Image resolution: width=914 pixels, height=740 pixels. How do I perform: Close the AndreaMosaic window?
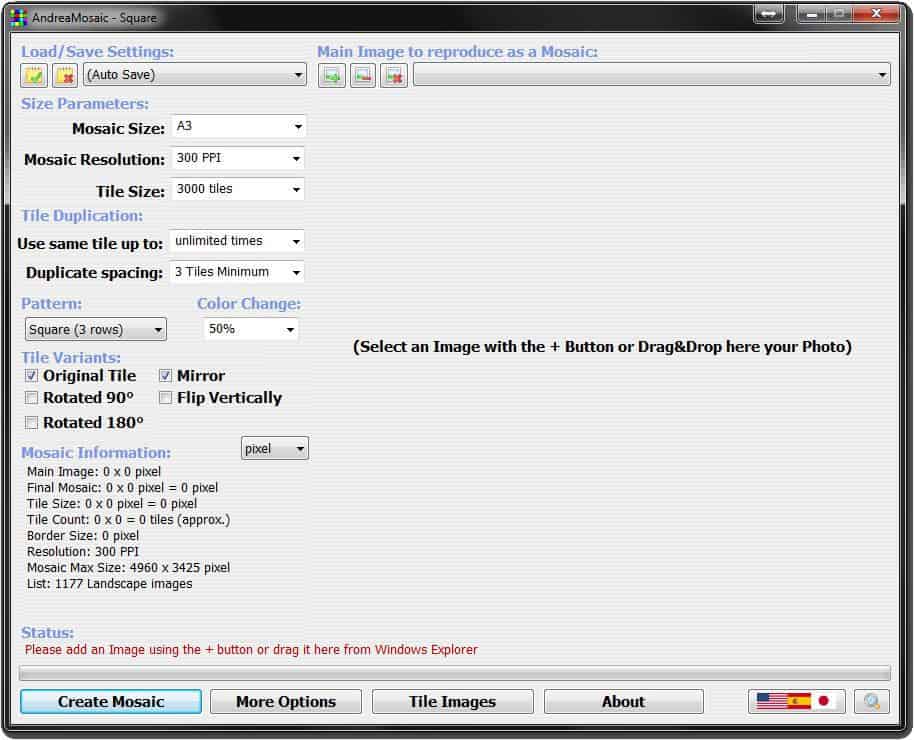876,14
